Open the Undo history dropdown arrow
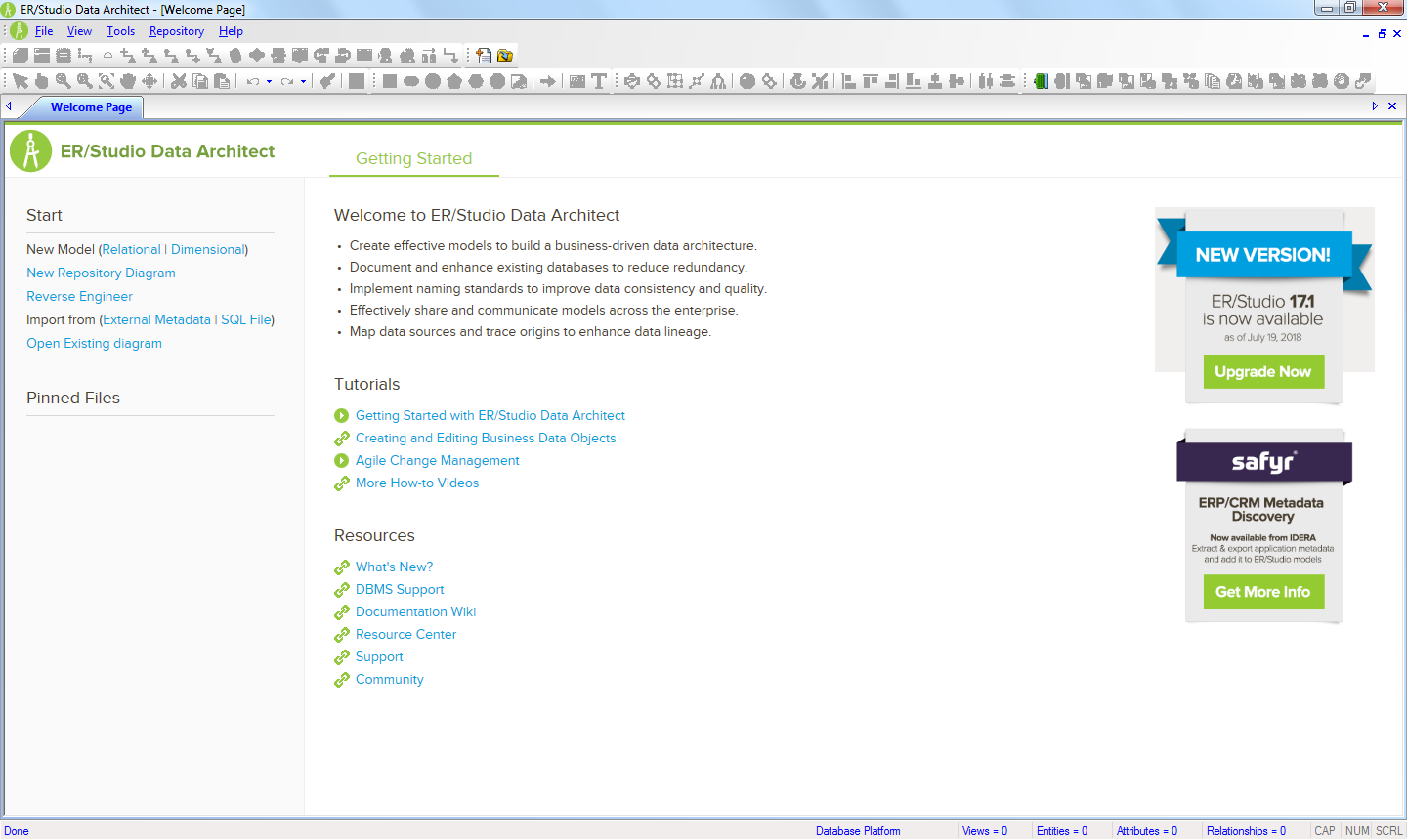 coord(269,81)
